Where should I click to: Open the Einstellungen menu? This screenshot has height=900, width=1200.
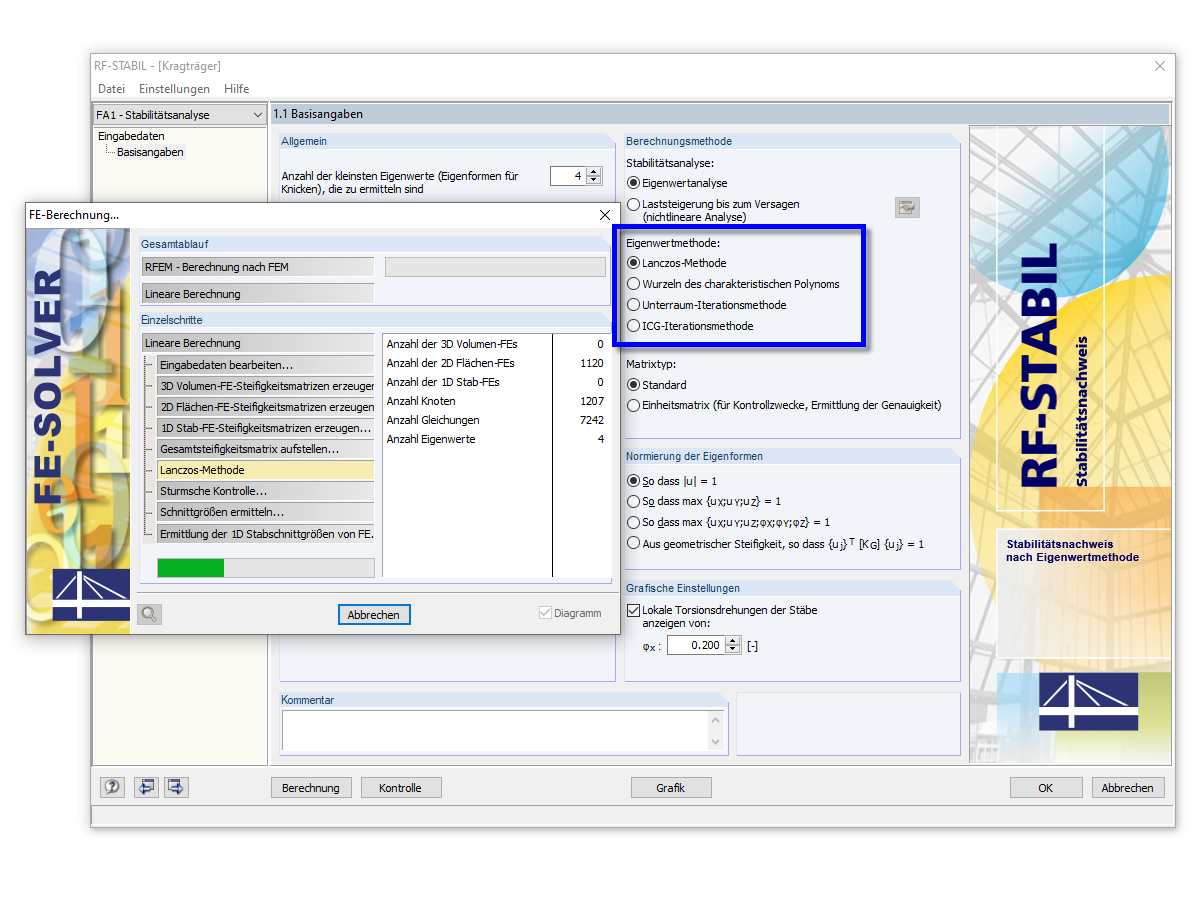click(x=174, y=89)
